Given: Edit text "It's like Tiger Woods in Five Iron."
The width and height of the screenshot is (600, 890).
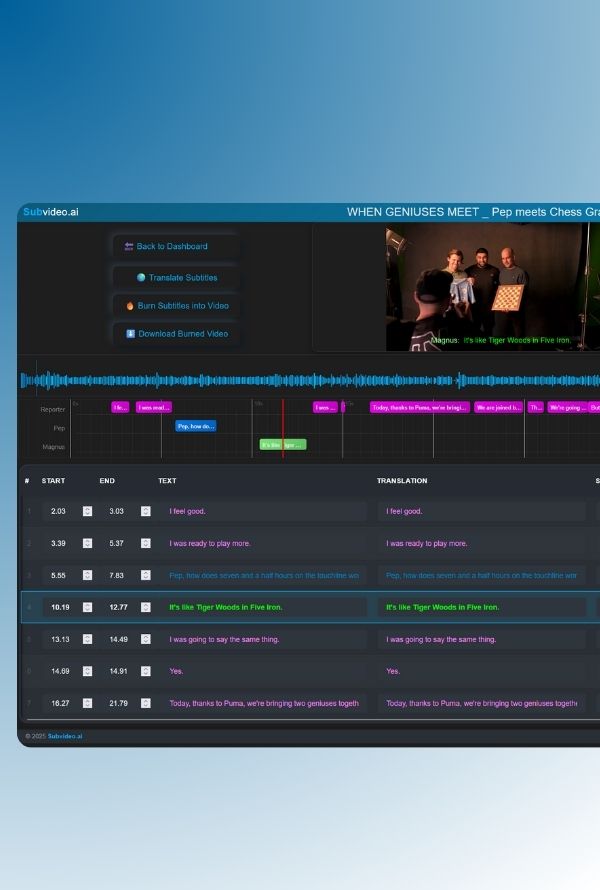Looking at the screenshot, I should point(264,607).
